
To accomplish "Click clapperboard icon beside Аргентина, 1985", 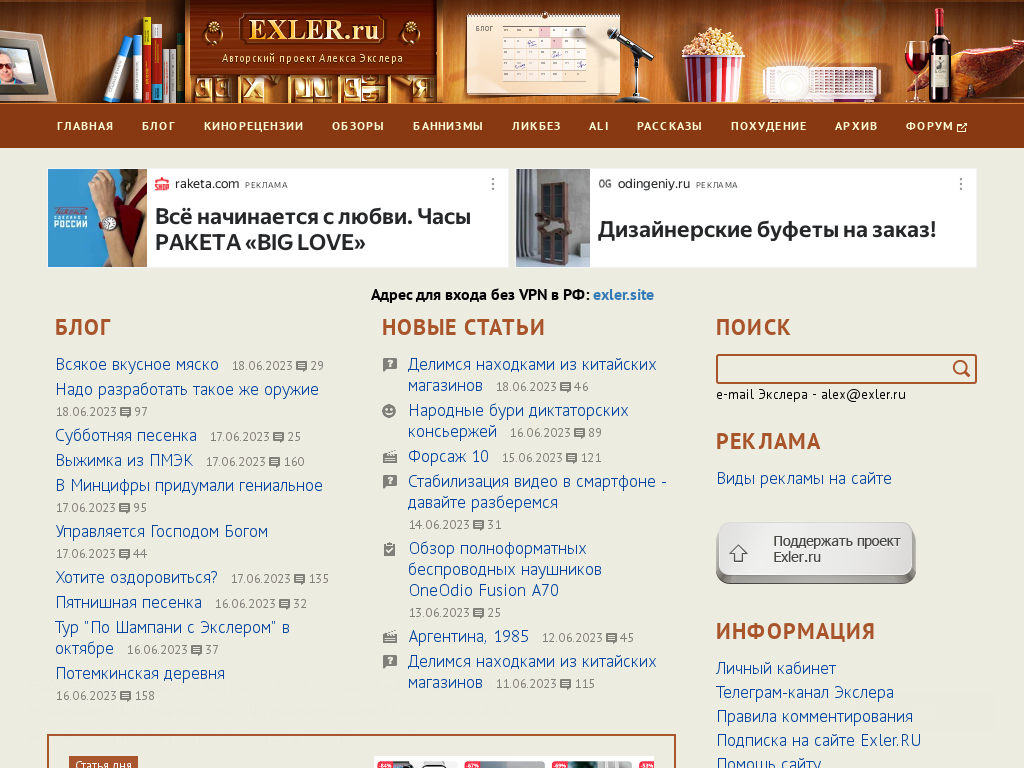I will [390, 636].
